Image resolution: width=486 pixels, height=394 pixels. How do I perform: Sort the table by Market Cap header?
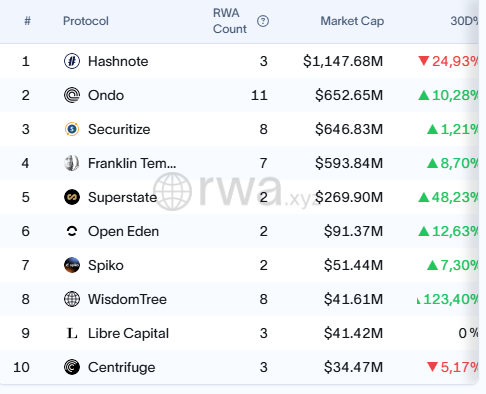[352, 21]
